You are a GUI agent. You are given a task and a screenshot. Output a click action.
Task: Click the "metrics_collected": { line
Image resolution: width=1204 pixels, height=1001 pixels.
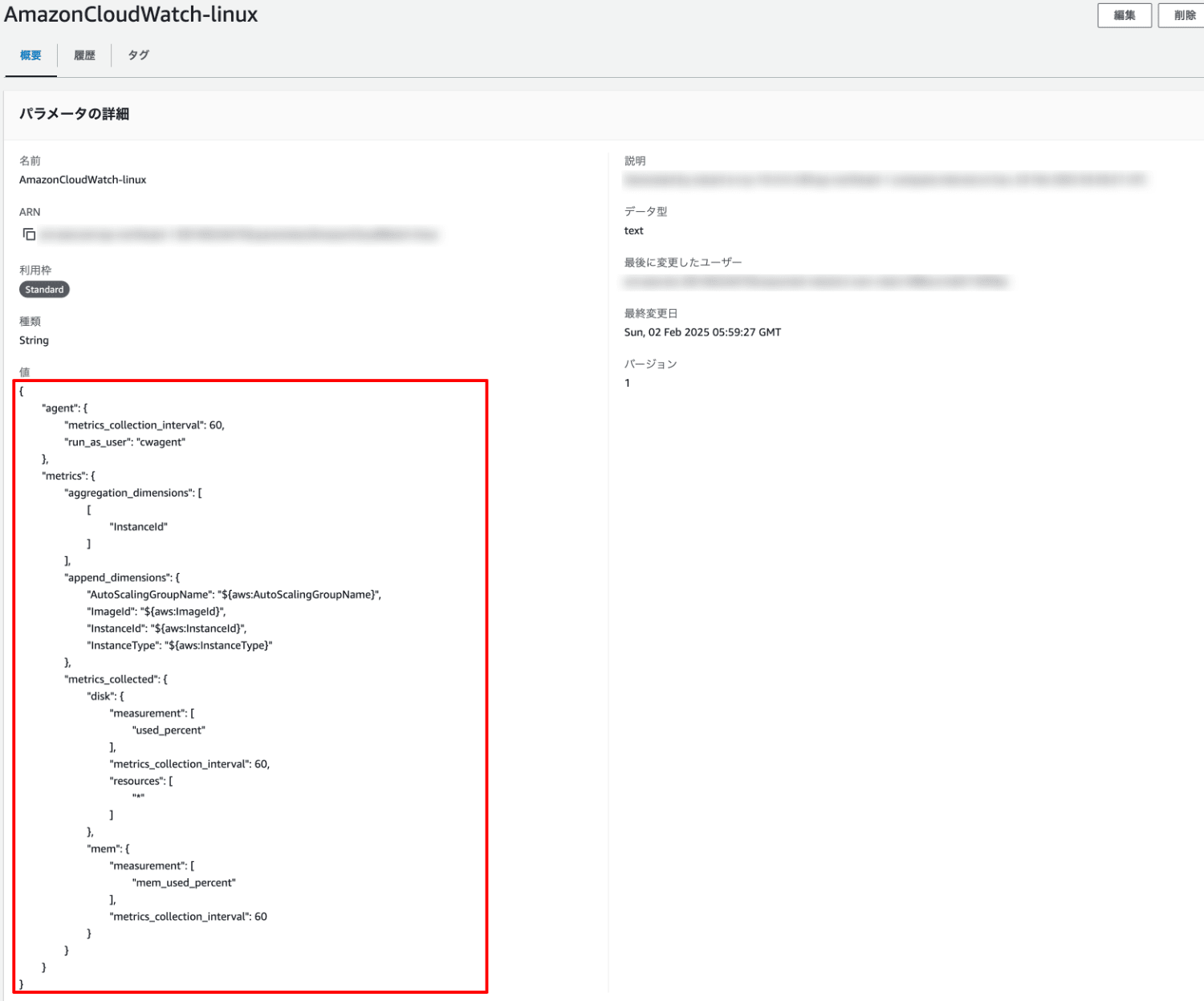(x=116, y=679)
